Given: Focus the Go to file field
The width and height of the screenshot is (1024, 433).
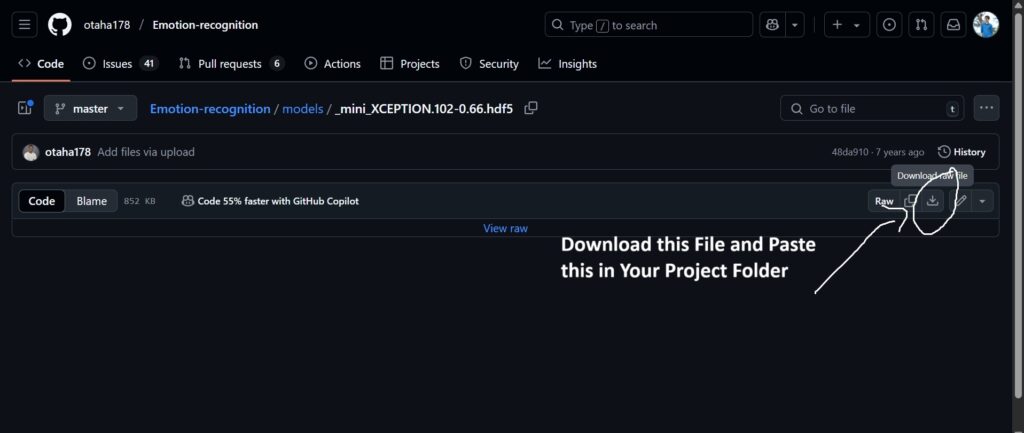Looking at the screenshot, I should 872,108.
